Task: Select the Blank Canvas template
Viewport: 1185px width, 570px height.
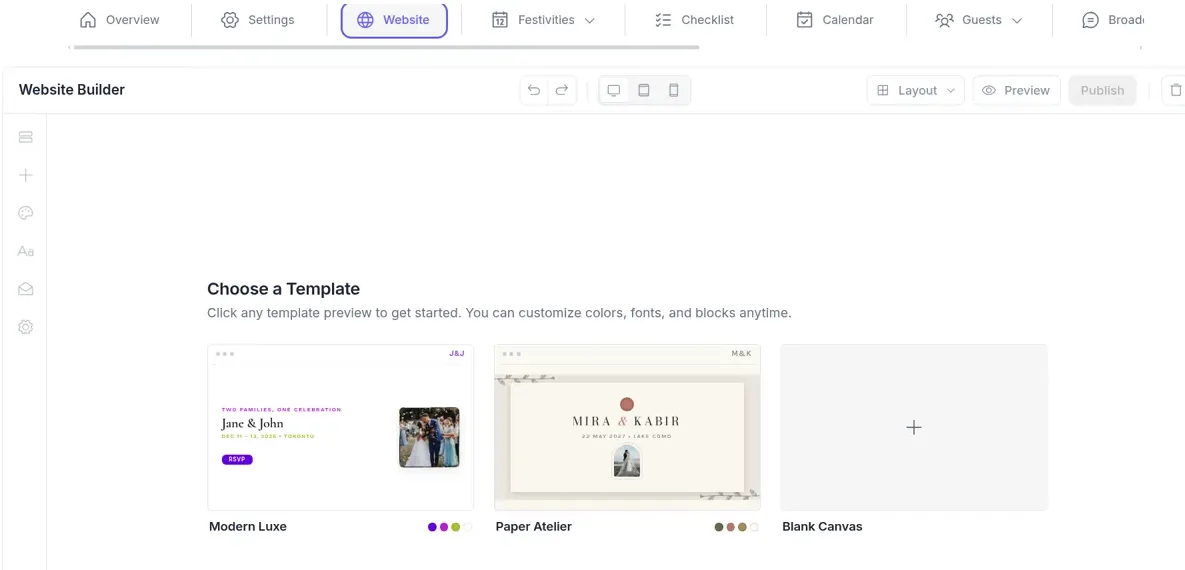Action: (x=914, y=428)
